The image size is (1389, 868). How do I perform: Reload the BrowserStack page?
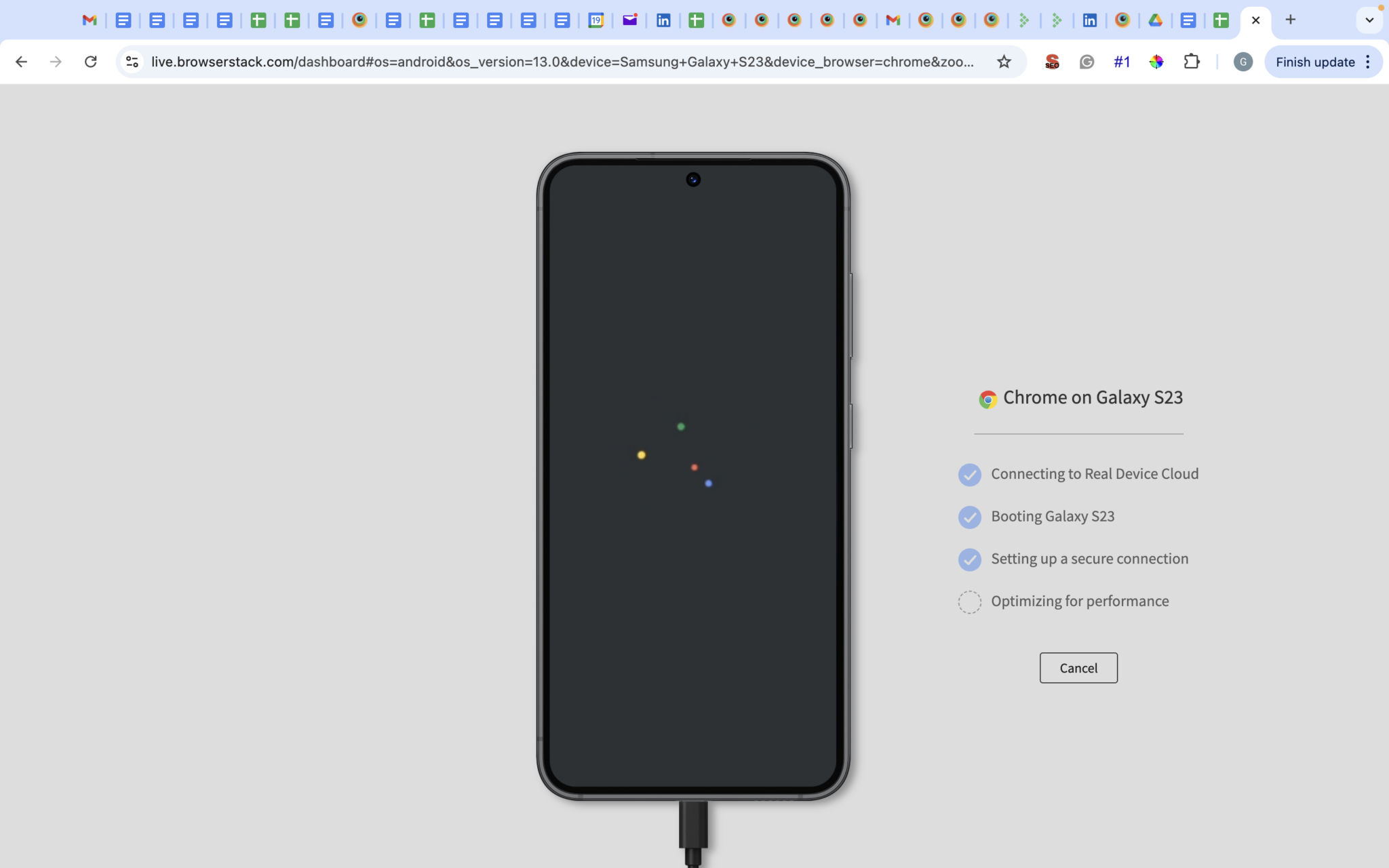[90, 62]
